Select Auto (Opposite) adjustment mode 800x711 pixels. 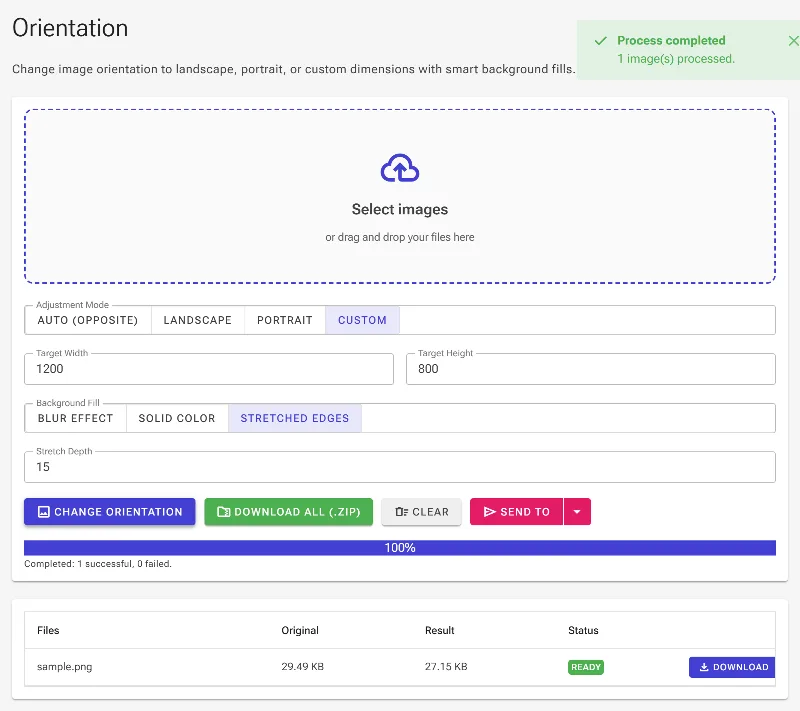point(88,320)
